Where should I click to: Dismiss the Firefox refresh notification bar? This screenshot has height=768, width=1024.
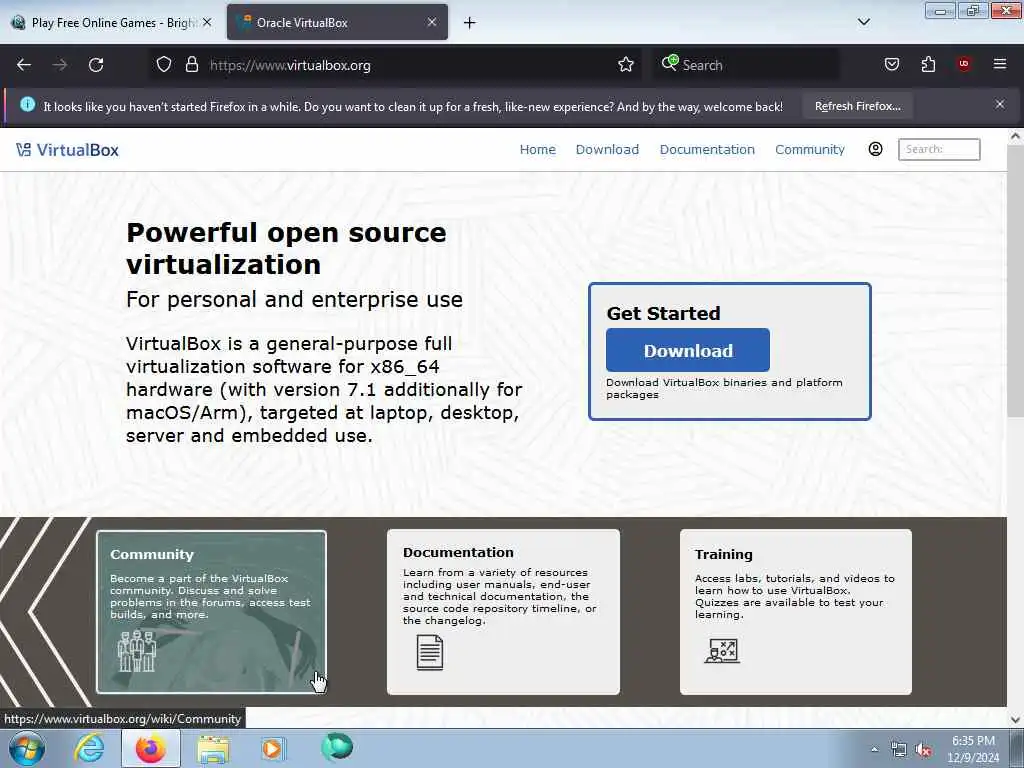1000,104
